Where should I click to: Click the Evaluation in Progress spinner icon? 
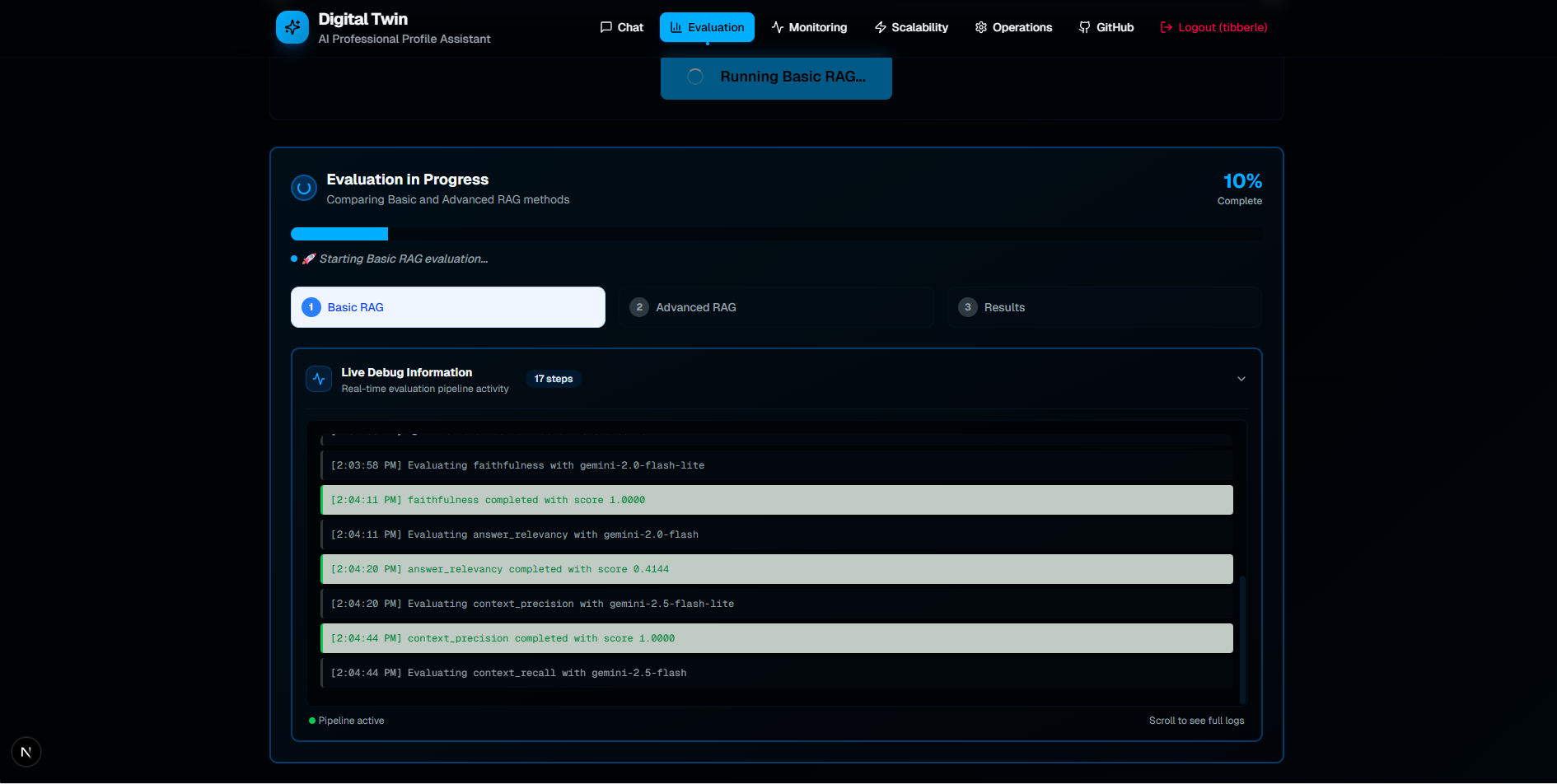tap(303, 188)
